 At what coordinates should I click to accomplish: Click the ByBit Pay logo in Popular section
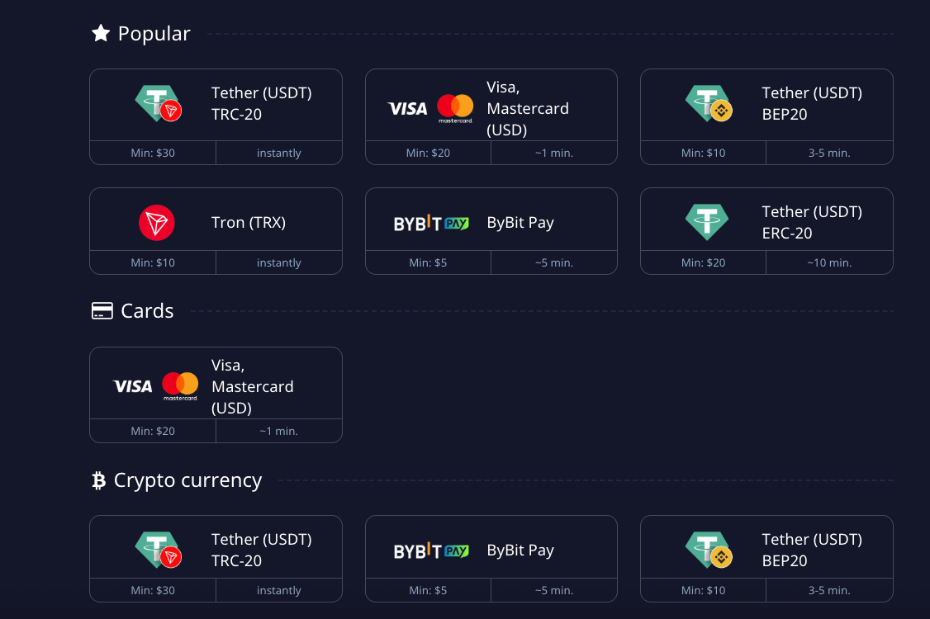(431, 222)
